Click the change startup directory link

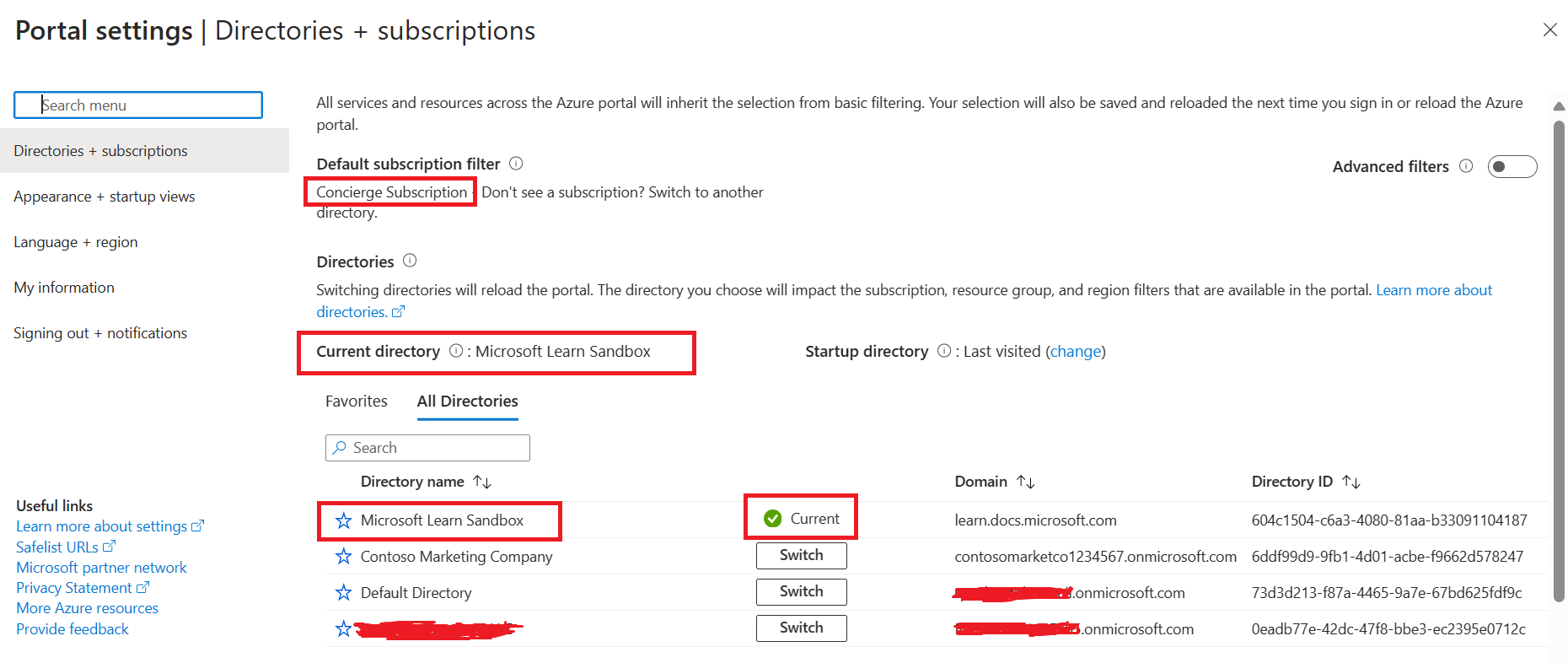1076,352
